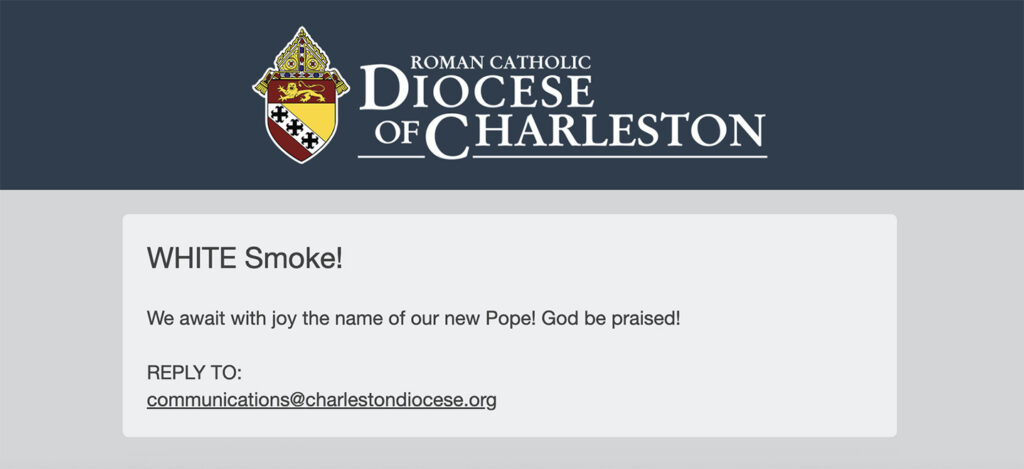
Task: Open the communications@charlestondiocese.org email link
Action: [321, 400]
